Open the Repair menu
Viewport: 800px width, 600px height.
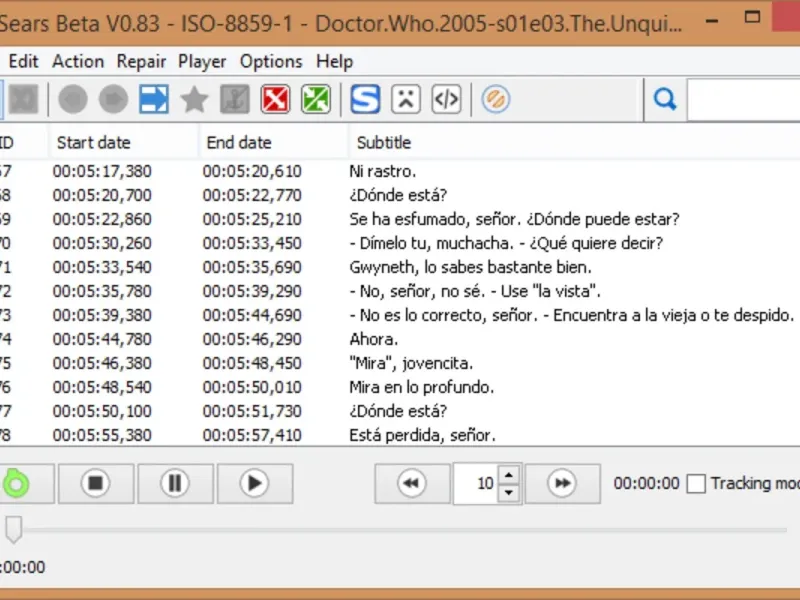(141, 61)
